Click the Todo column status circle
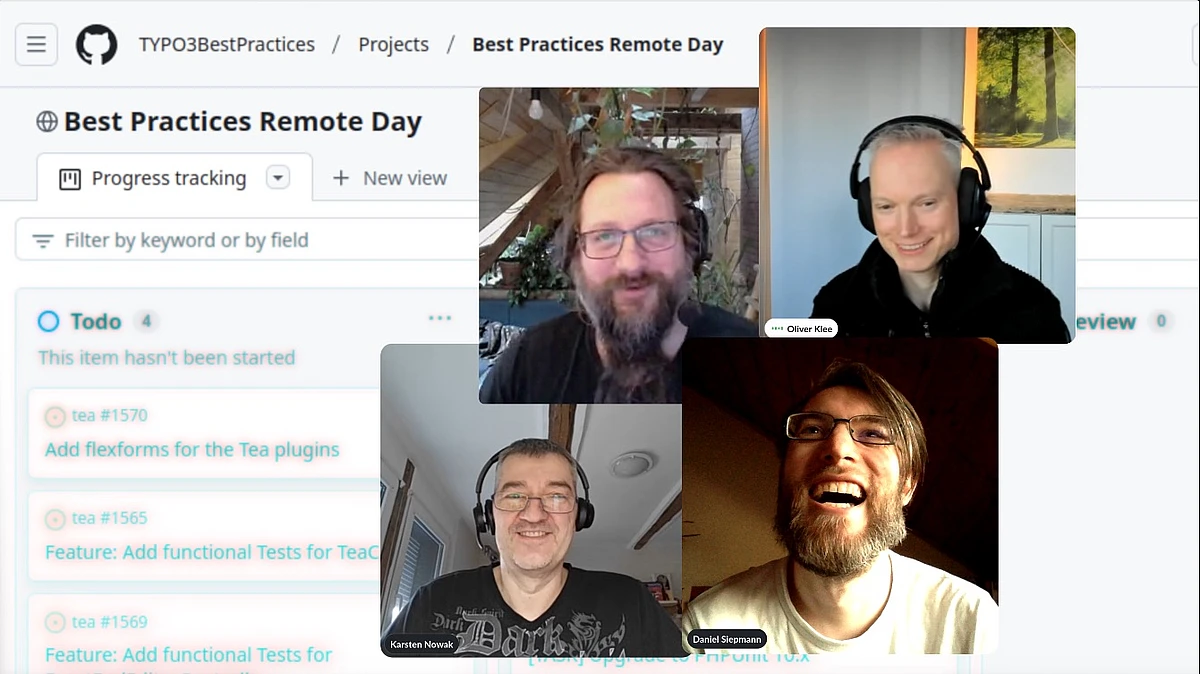This screenshot has height=674, width=1200. [48, 321]
